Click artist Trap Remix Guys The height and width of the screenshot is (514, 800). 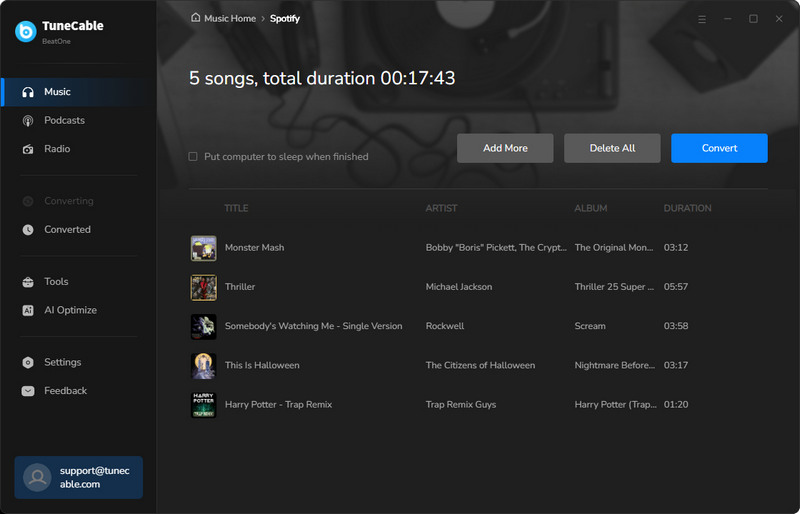tap(461, 405)
